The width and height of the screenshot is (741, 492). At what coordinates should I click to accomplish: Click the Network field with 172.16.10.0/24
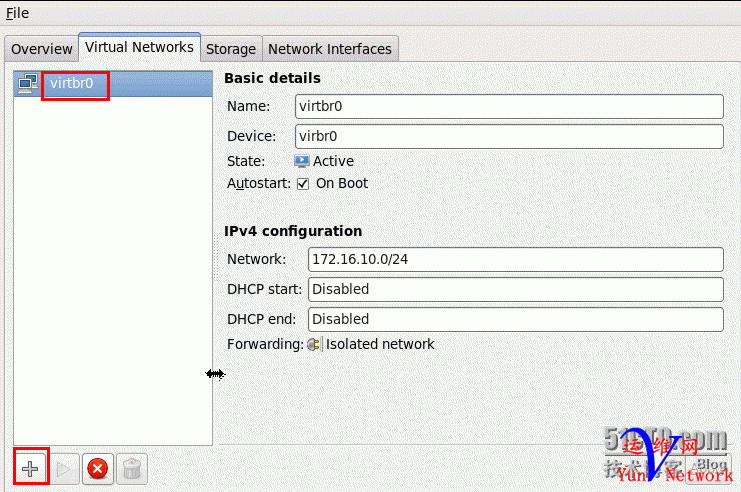pyautogui.click(x=515, y=259)
